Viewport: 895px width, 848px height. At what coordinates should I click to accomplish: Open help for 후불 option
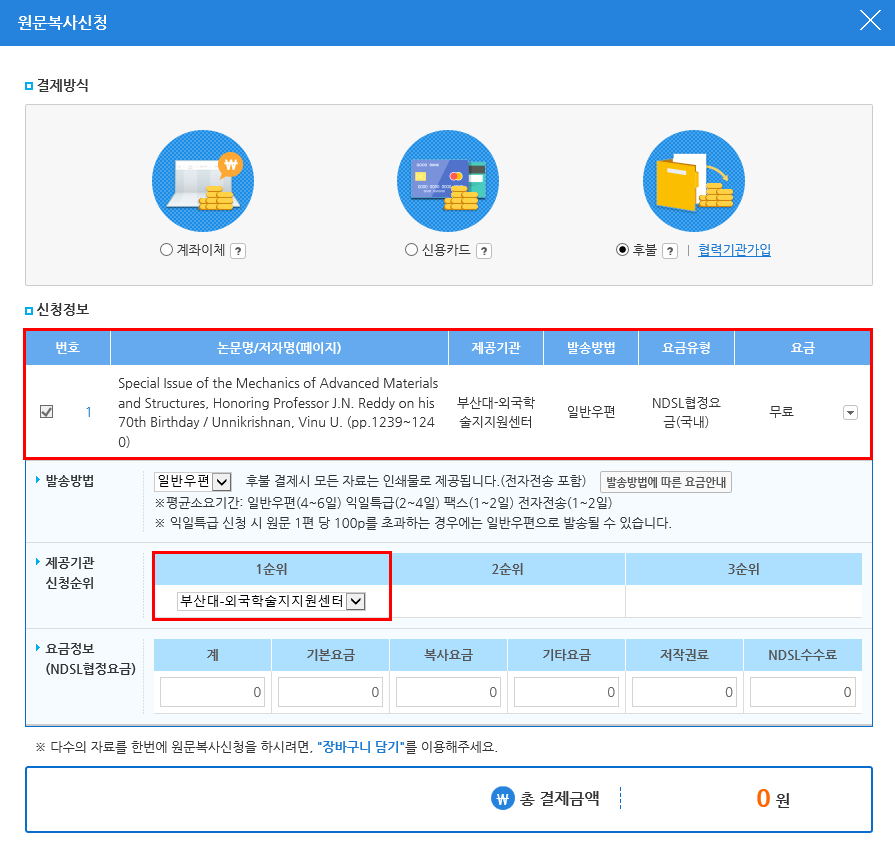pyautogui.click(x=670, y=251)
